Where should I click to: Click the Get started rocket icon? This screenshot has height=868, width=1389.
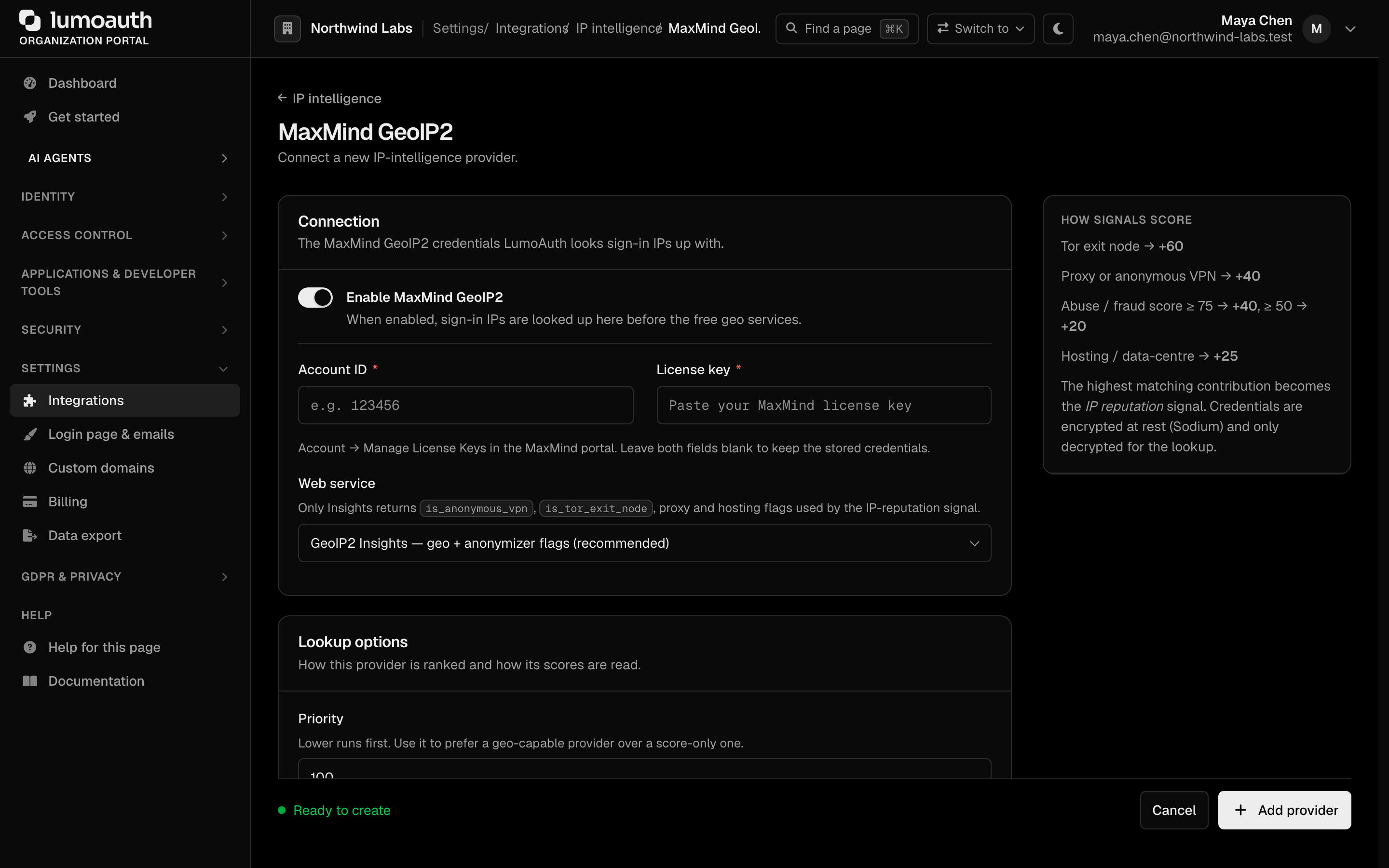pos(30,117)
